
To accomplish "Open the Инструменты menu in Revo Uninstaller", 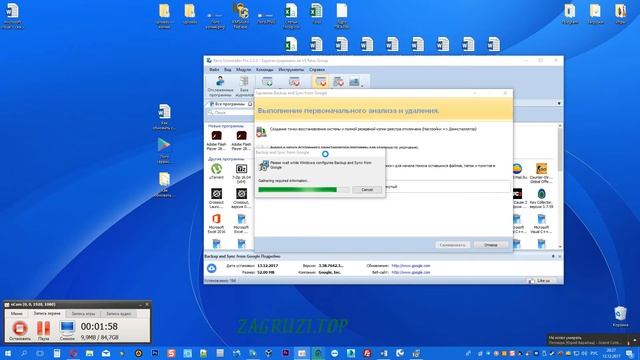I will [x=291, y=70].
